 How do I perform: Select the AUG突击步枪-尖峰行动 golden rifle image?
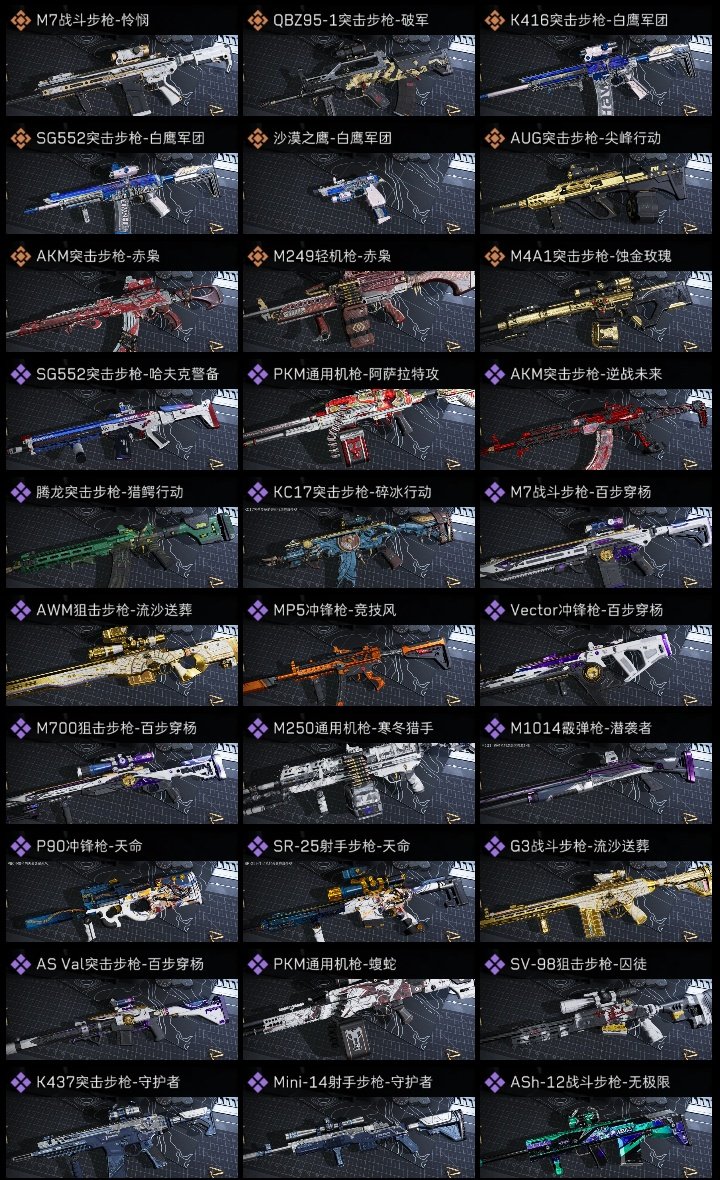(x=596, y=193)
